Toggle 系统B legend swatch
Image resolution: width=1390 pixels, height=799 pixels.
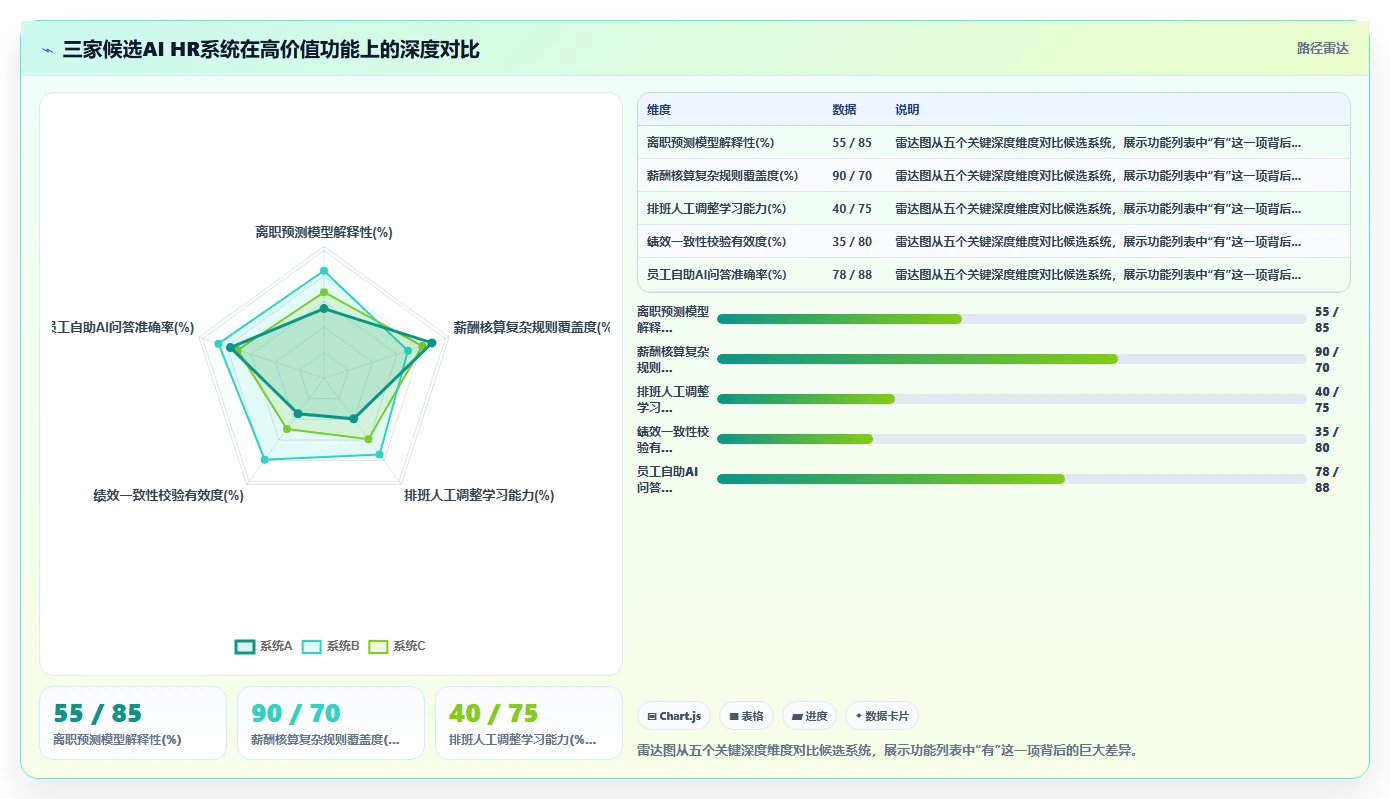point(312,646)
